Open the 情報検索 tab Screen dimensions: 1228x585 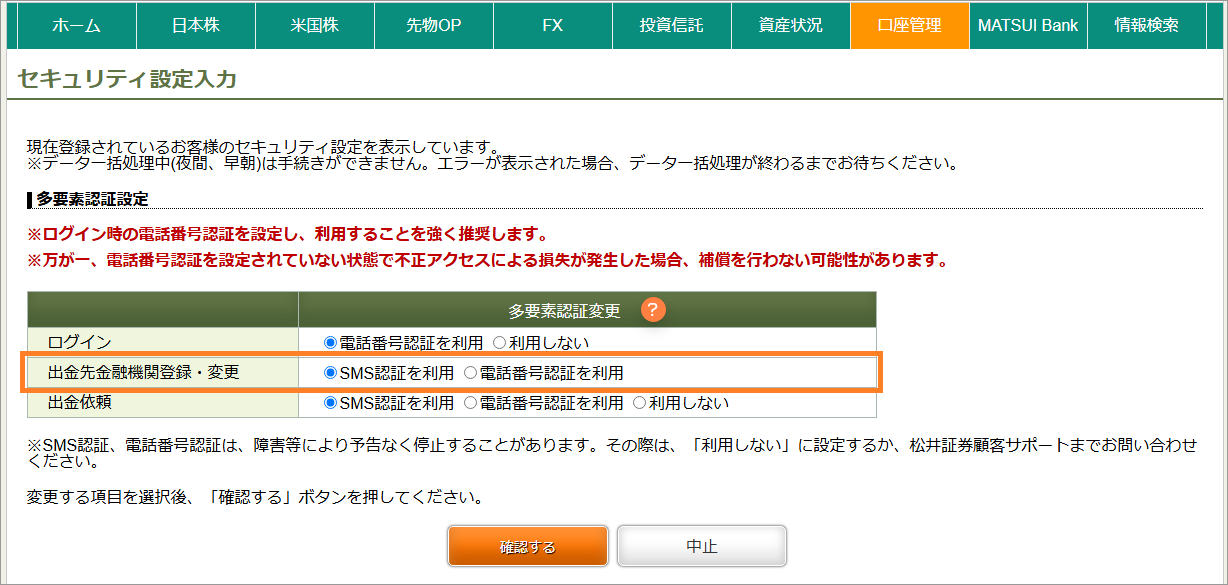(1147, 25)
